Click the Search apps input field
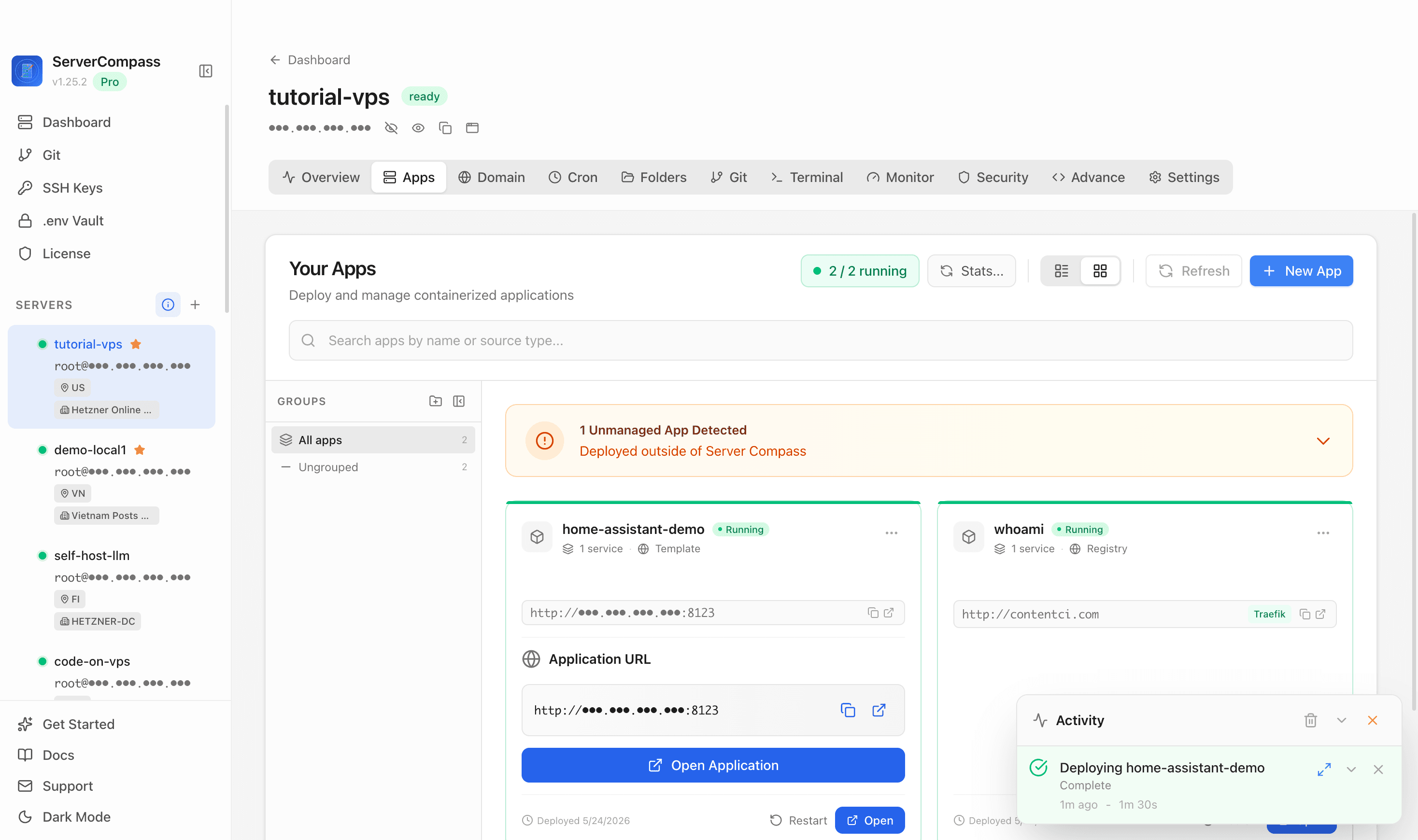Screen dimensions: 1418x840 tap(821, 340)
